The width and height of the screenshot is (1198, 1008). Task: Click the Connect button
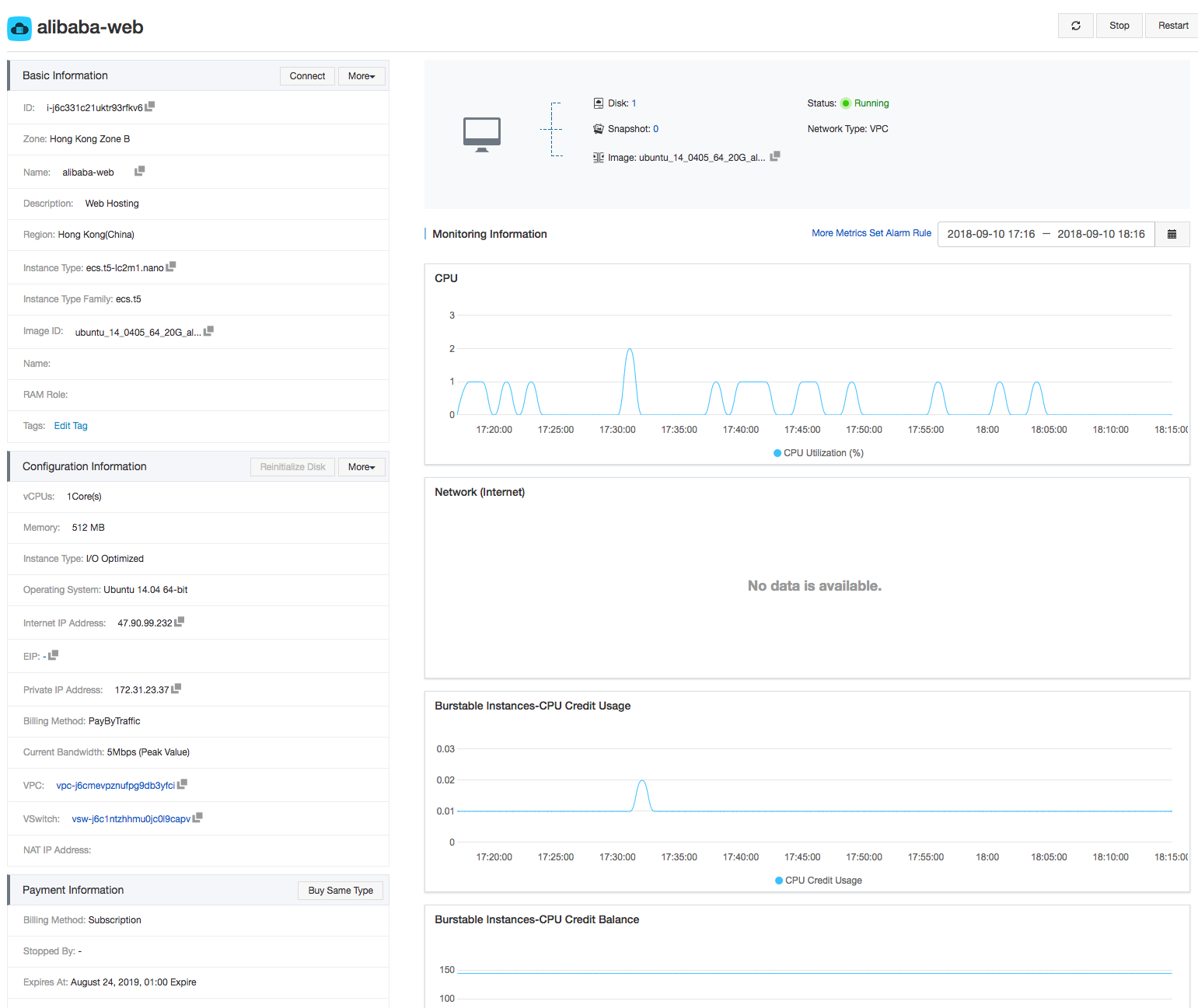point(307,76)
